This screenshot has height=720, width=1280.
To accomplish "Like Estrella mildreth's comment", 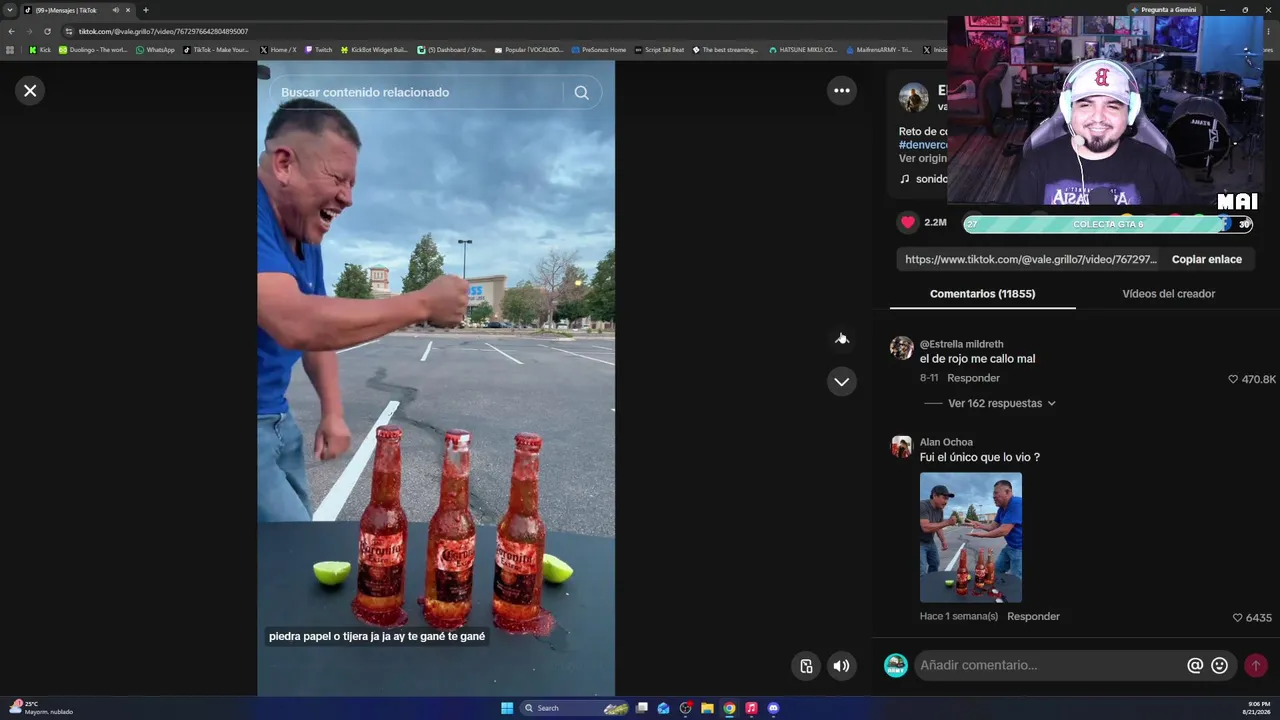I will point(1233,380).
